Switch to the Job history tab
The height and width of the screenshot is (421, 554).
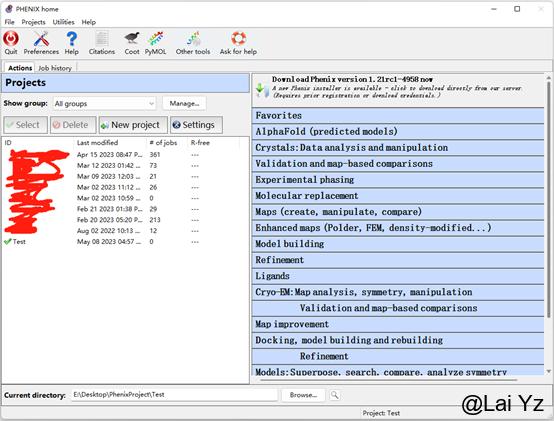(55, 68)
